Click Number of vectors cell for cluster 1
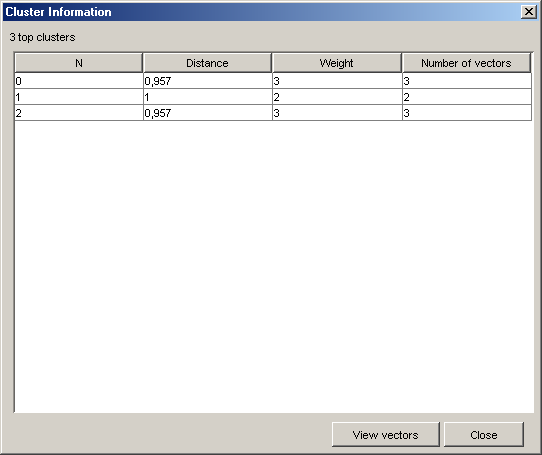The height and width of the screenshot is (455, 542). tap(467, 97)
